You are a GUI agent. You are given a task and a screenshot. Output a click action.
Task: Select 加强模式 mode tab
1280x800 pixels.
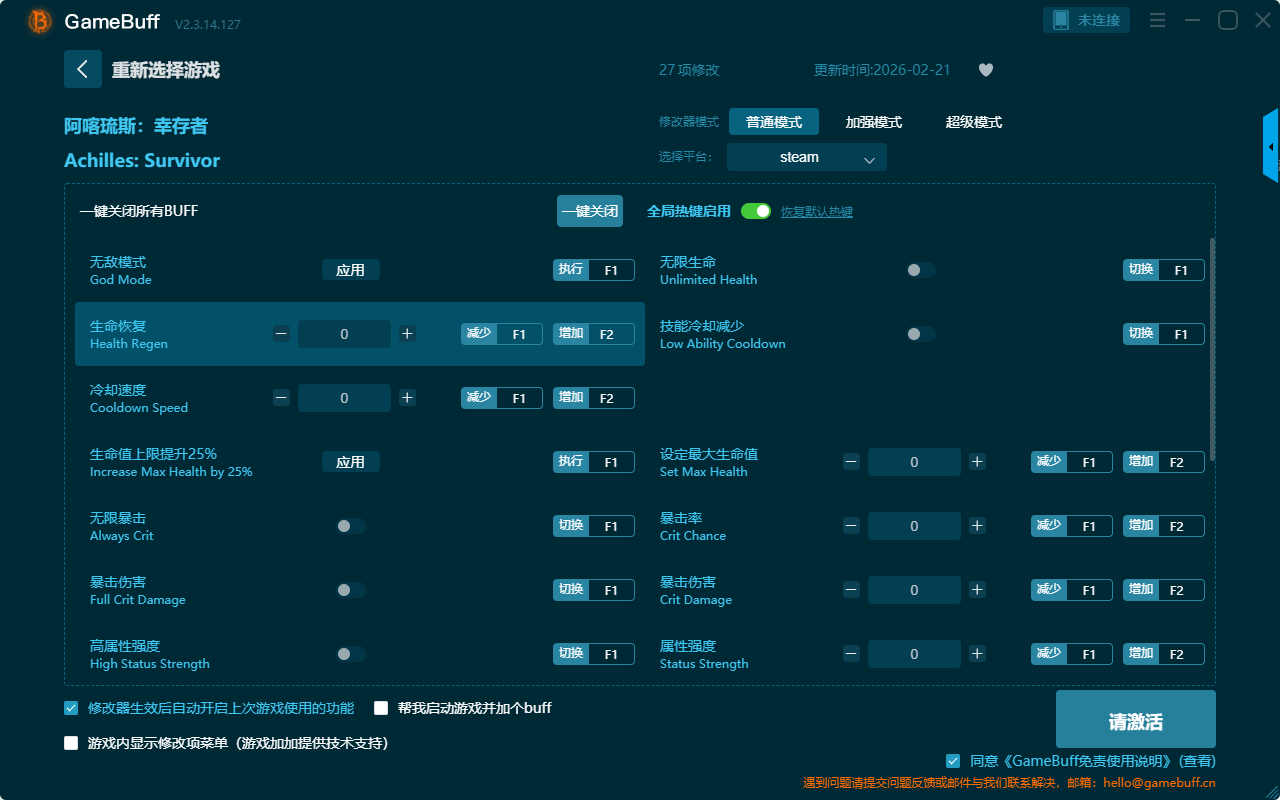coord(873,122)
